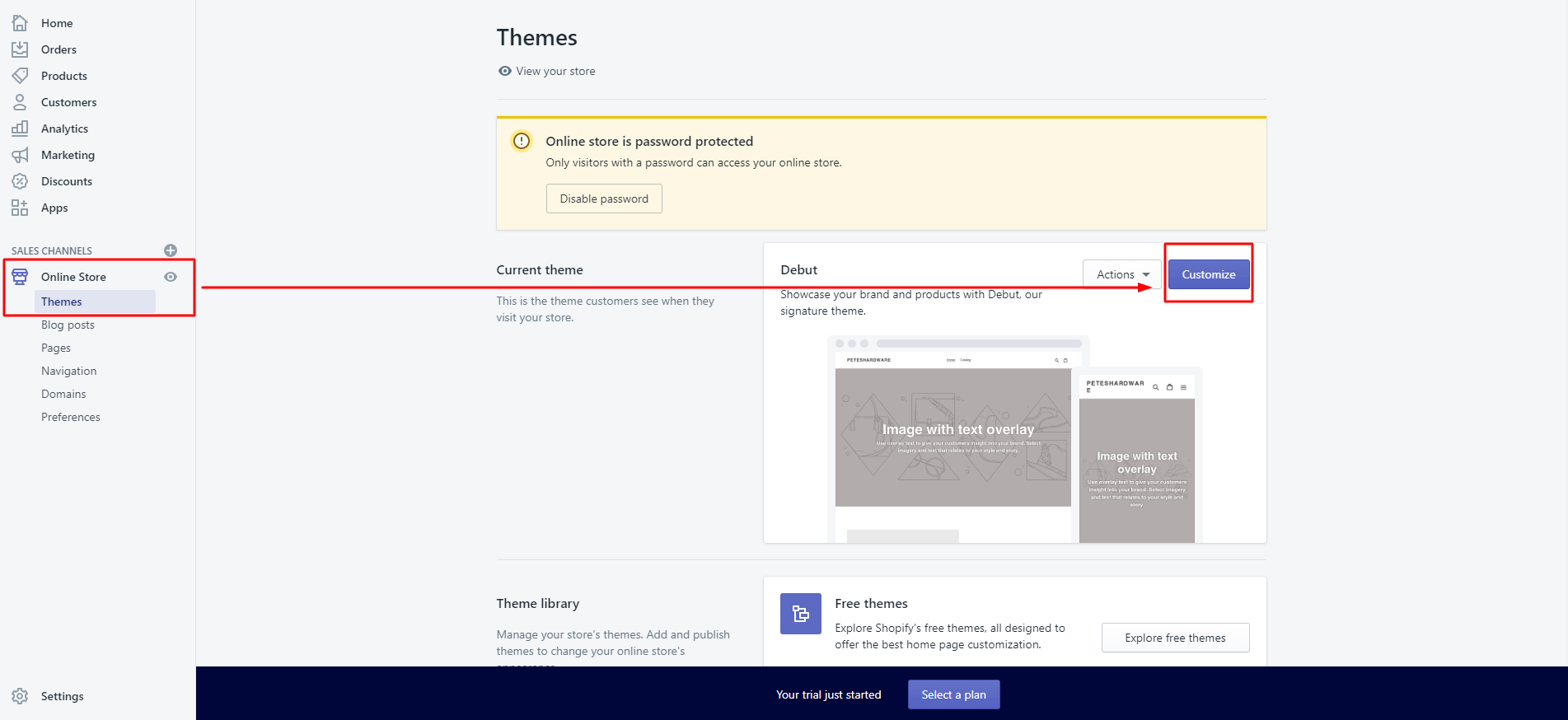Click the Customize button
The image size is (1568, 720).
click(1209, 274)
